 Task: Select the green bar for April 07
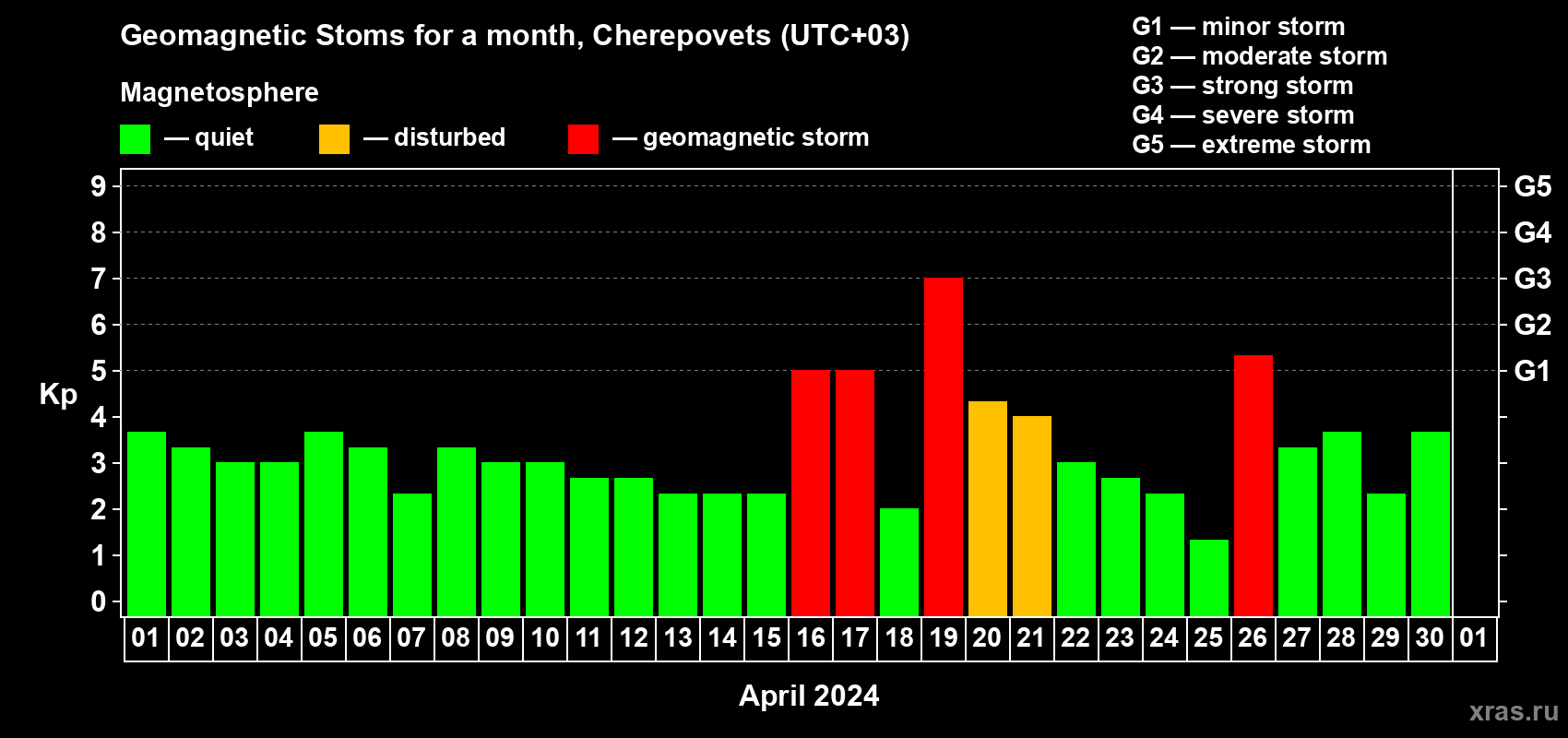(412, 554)
